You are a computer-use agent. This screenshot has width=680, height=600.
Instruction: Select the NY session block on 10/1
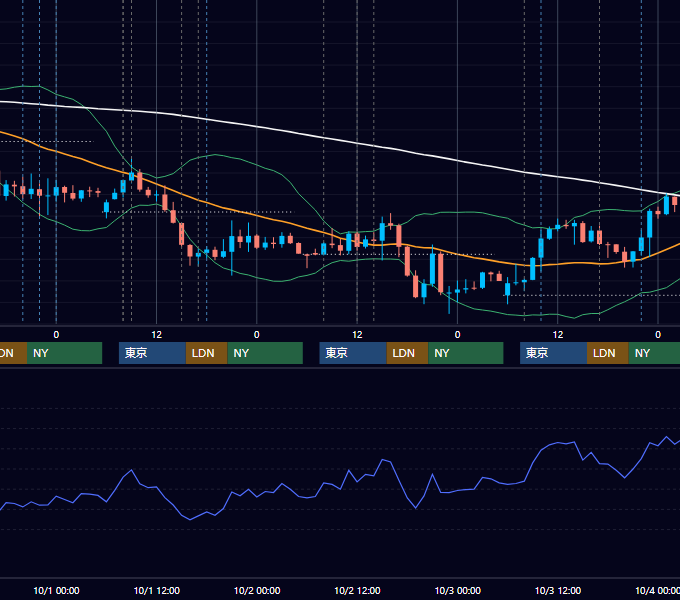[x=265, y=353]
